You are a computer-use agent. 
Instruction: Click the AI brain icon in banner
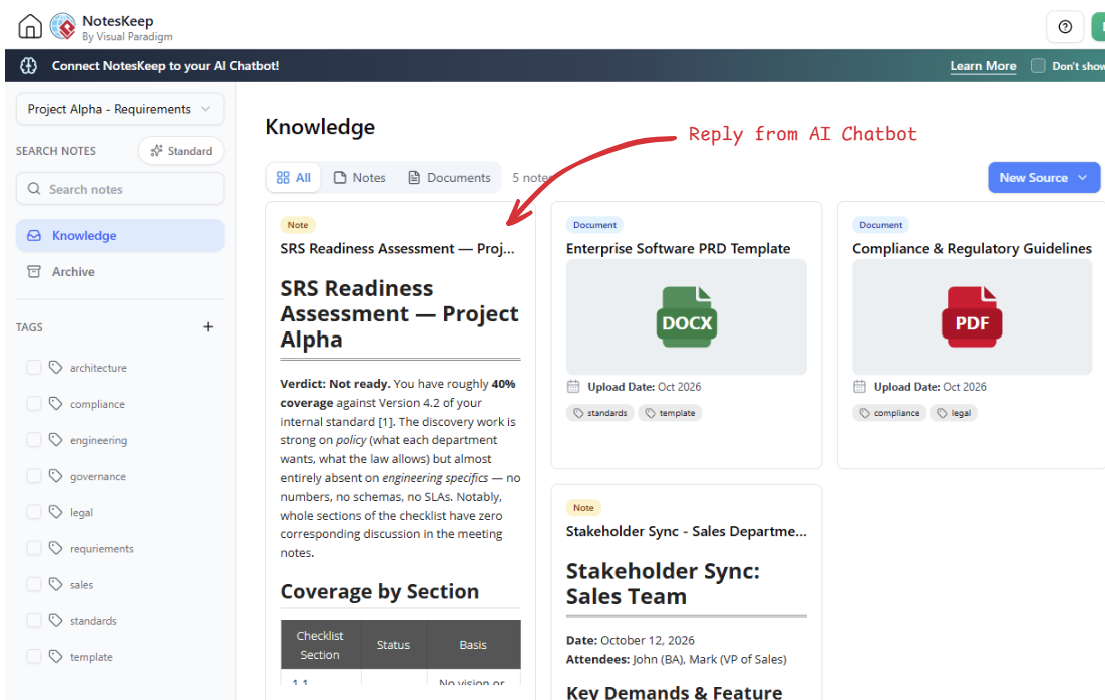coord(29,66)
